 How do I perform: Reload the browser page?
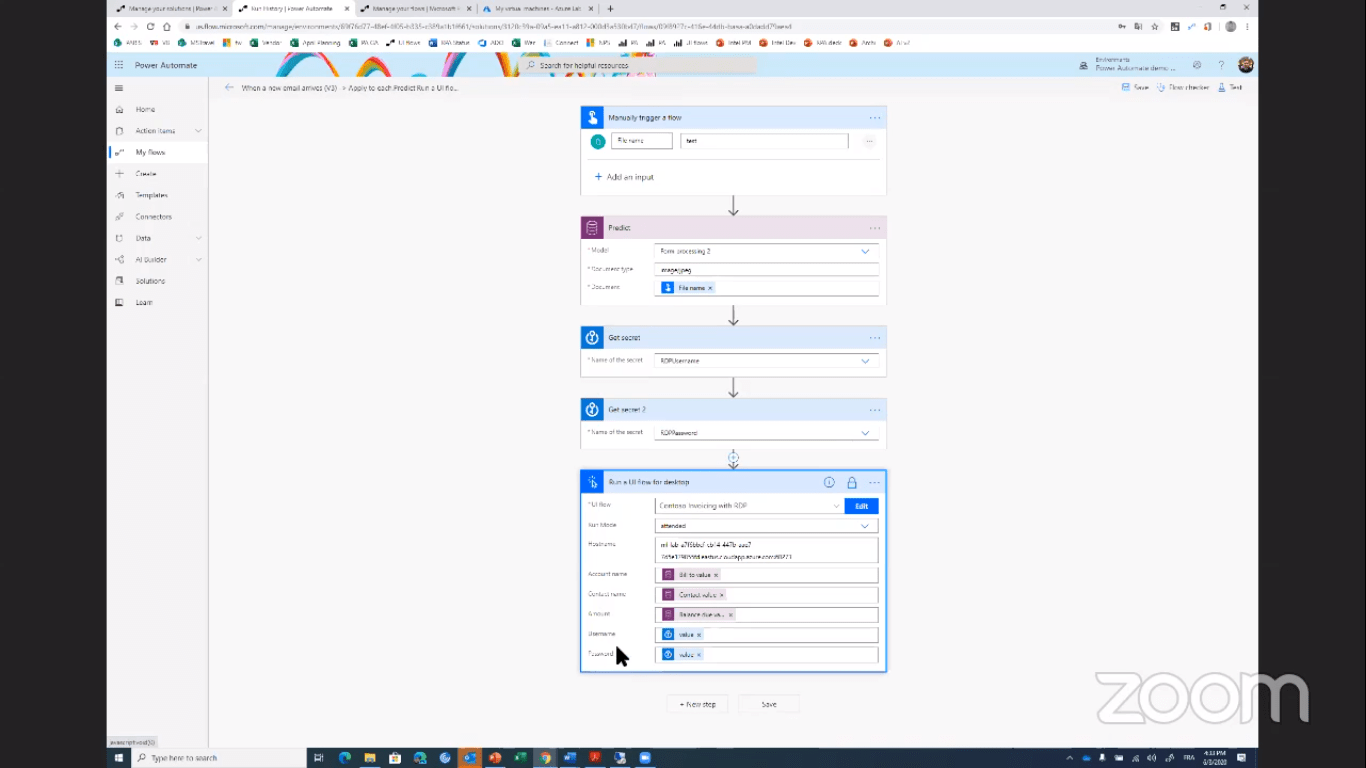[150, 27]
